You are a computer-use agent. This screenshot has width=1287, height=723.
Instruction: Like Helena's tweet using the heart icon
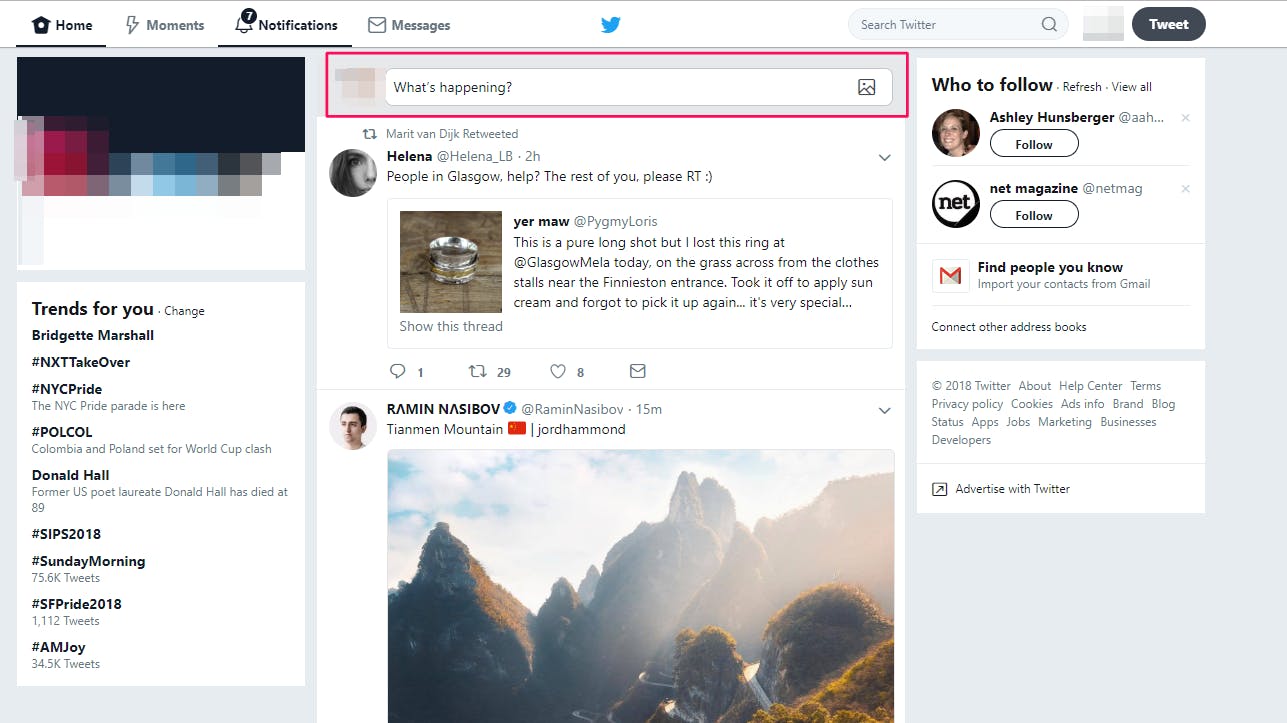click(x=558, y=371)
